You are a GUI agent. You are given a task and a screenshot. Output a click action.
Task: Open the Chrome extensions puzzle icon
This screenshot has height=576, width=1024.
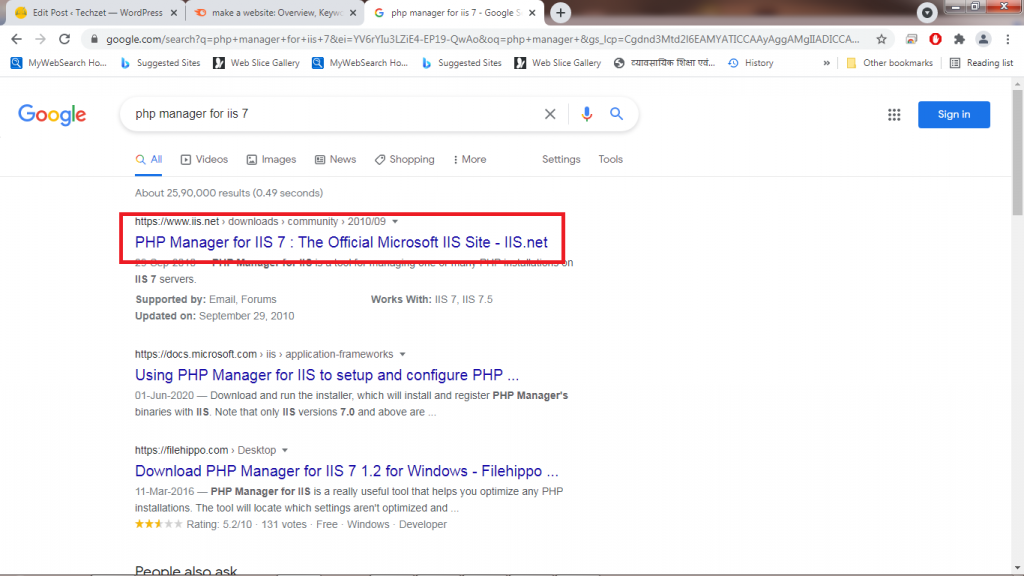(960, 39)
